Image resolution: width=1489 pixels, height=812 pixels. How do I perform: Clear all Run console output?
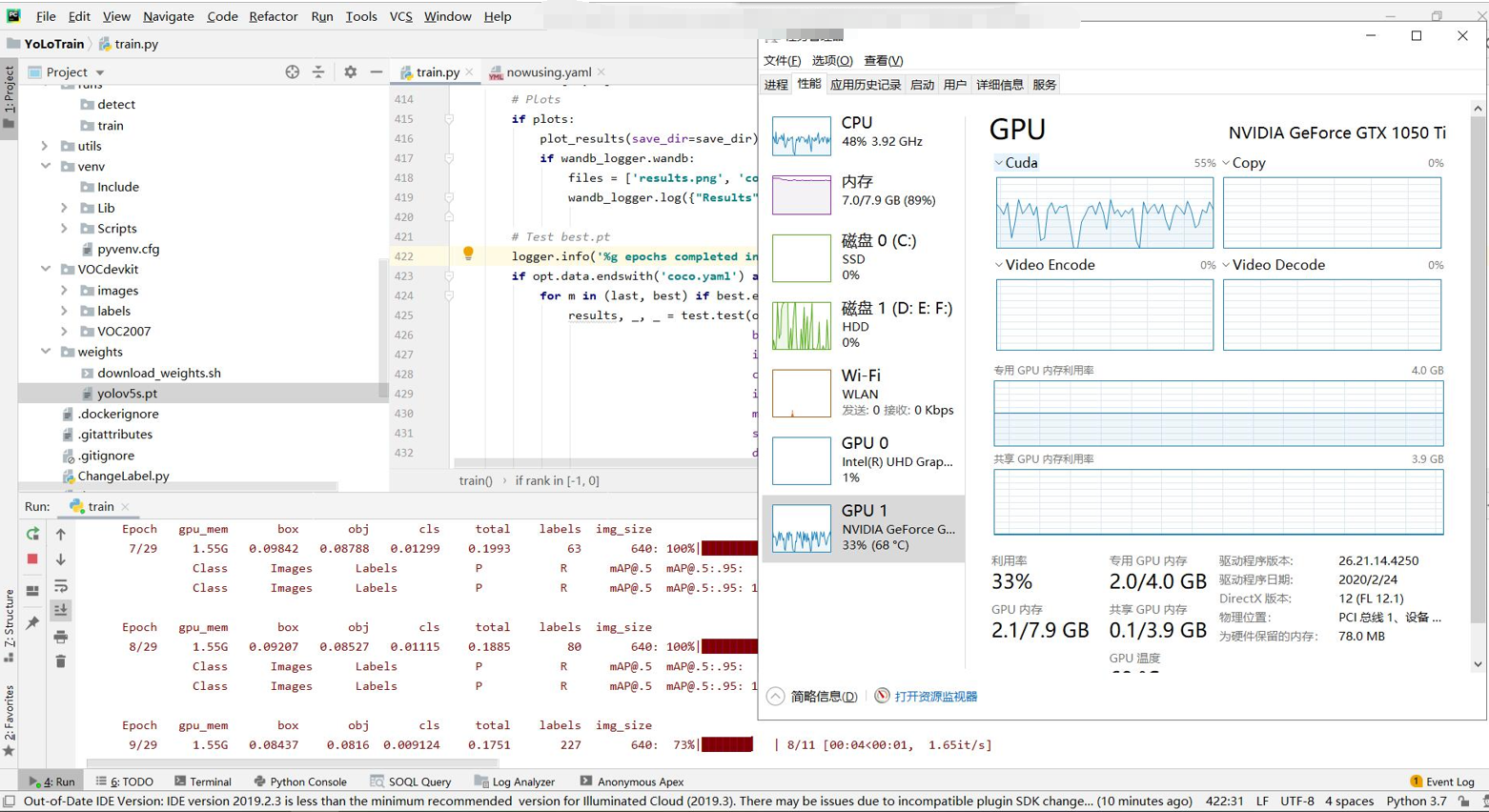click(61, 661)
